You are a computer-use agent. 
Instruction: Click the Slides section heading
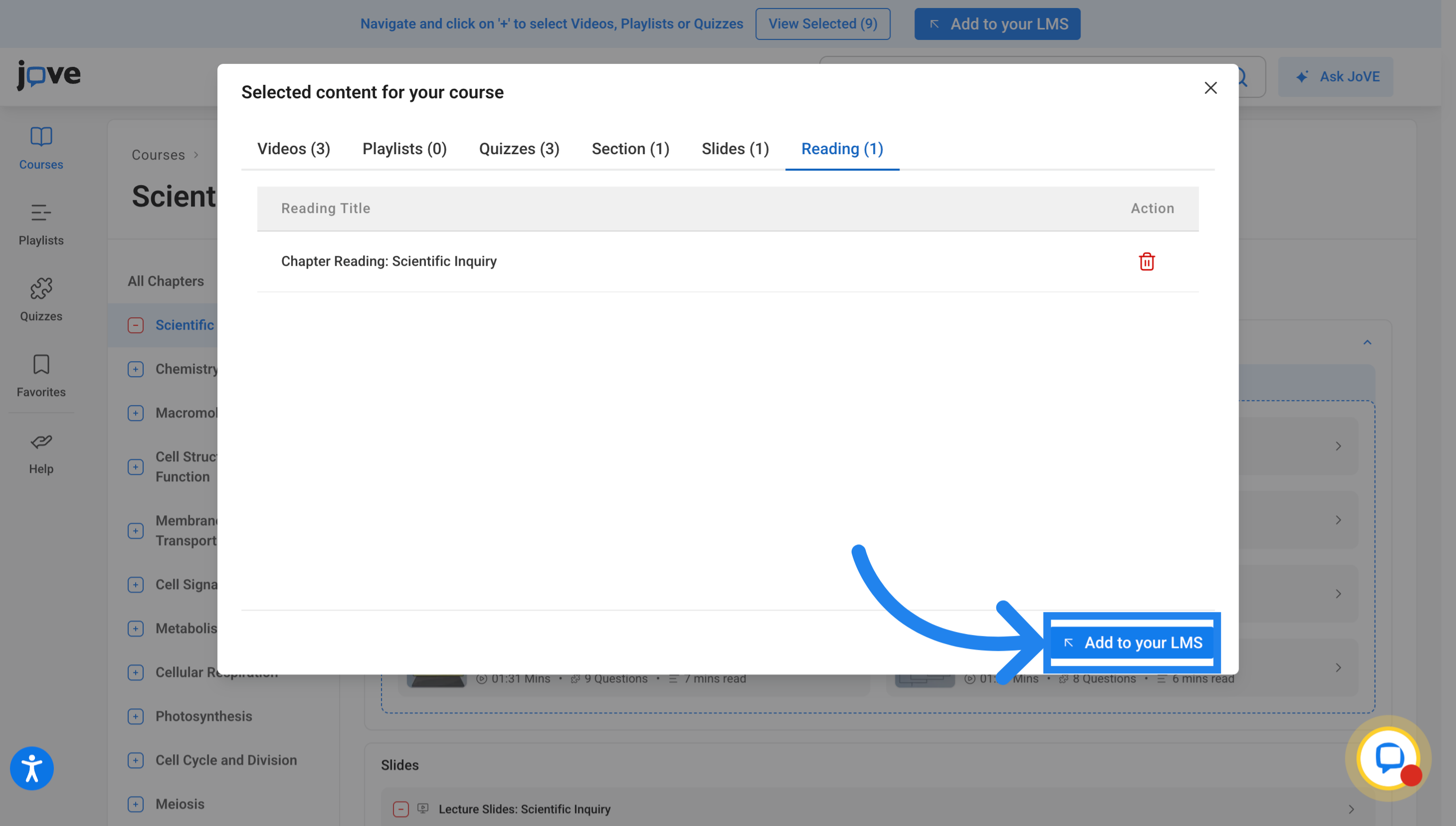pyautogui.click(x=400, y=765)
